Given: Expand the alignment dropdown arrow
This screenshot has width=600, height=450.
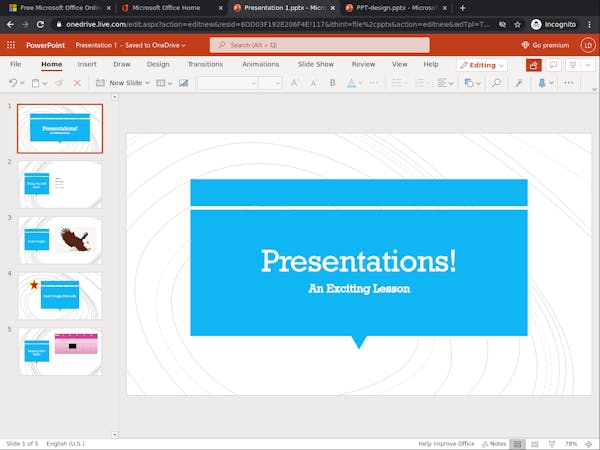Looking at the screenshot, I should click(x=451, y=83).
